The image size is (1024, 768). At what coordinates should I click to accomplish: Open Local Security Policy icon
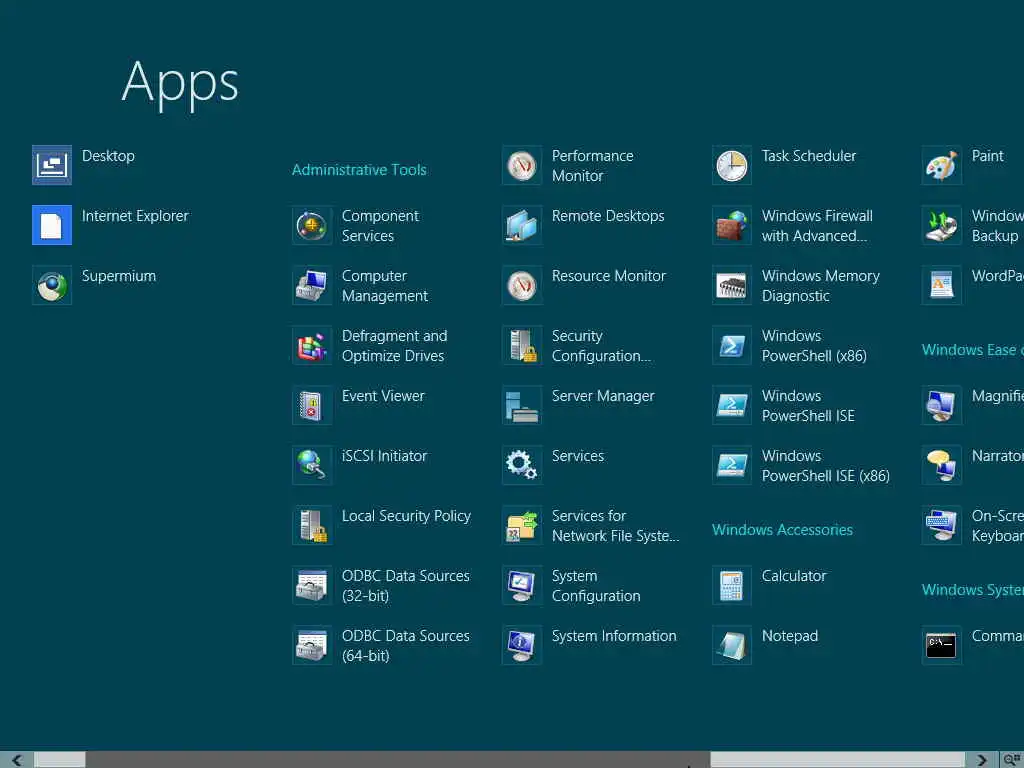pos(312,526)
